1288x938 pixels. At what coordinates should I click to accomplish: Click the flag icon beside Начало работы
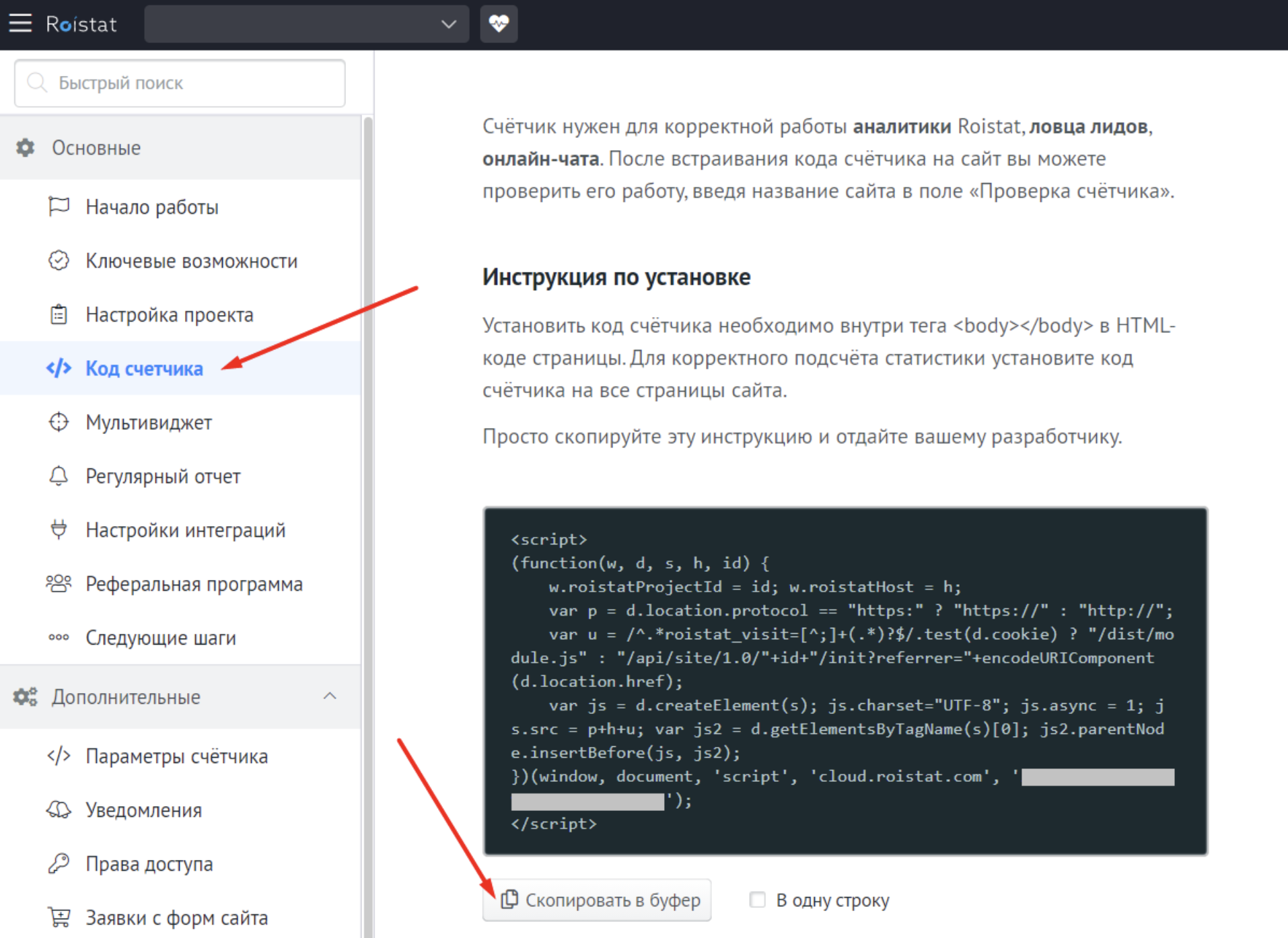(59, 207)
